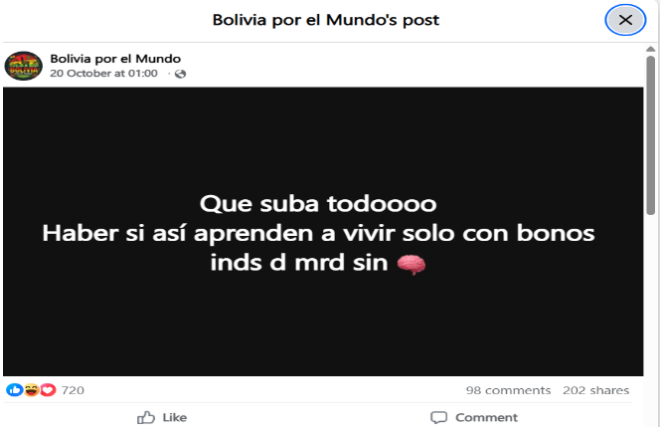Click the speech bubble Comment icon
660x427 pixels.
[x=439, y=417]
